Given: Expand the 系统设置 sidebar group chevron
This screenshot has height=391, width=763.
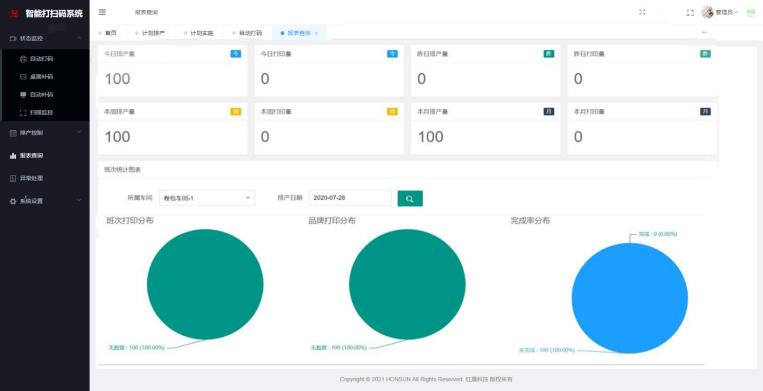Looking at the screenshot, I should (79, 200).
